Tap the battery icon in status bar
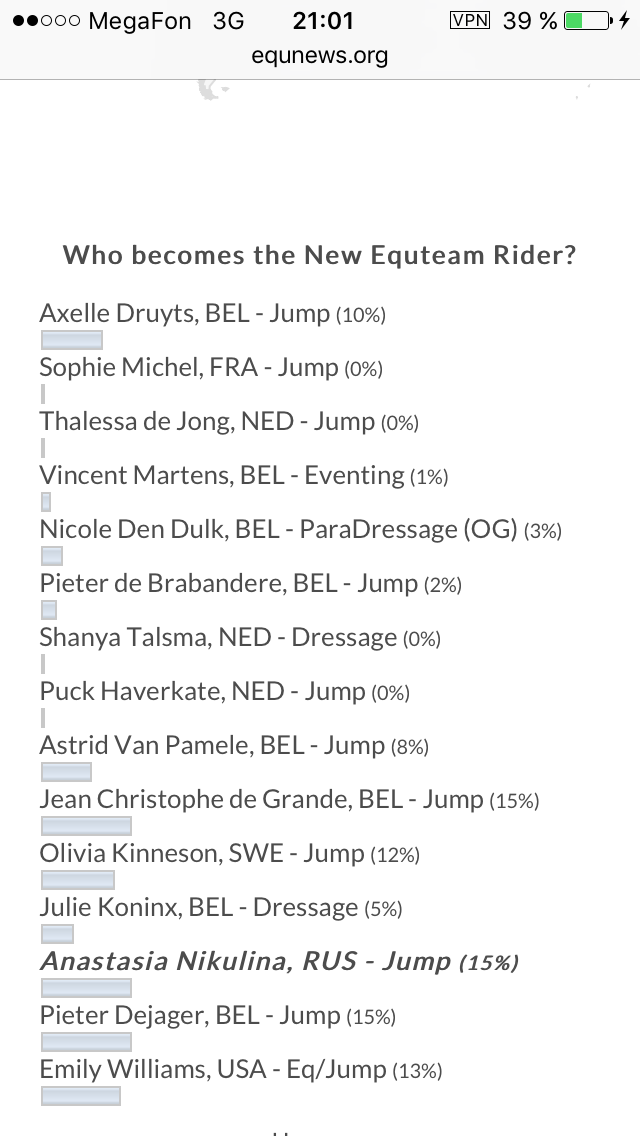The height and width of the screenshot is (1136, 640). click(x=588, y=20)
